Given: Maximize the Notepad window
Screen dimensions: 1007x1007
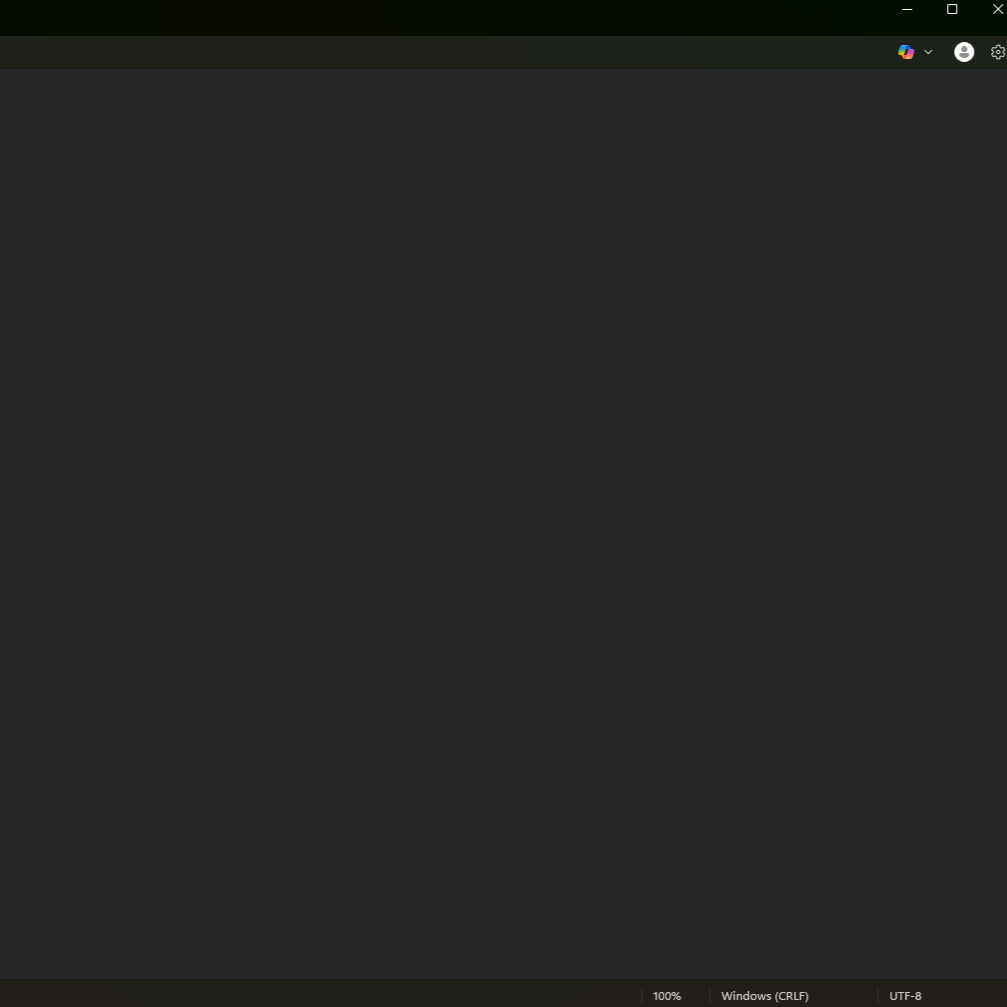Looking at the screenshot, I should point(952,10).
